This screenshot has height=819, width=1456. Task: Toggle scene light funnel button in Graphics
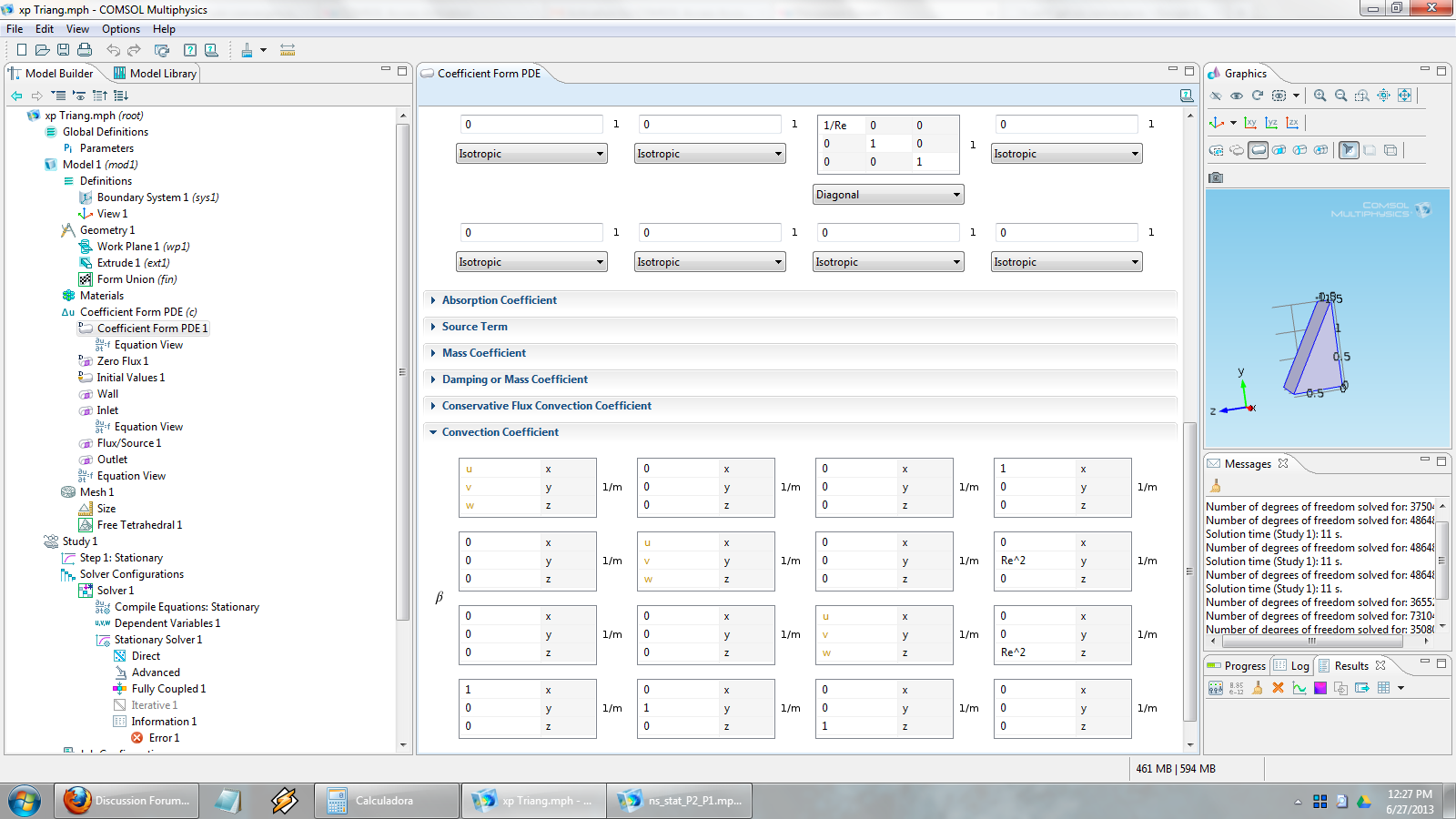coord(1349,150)
